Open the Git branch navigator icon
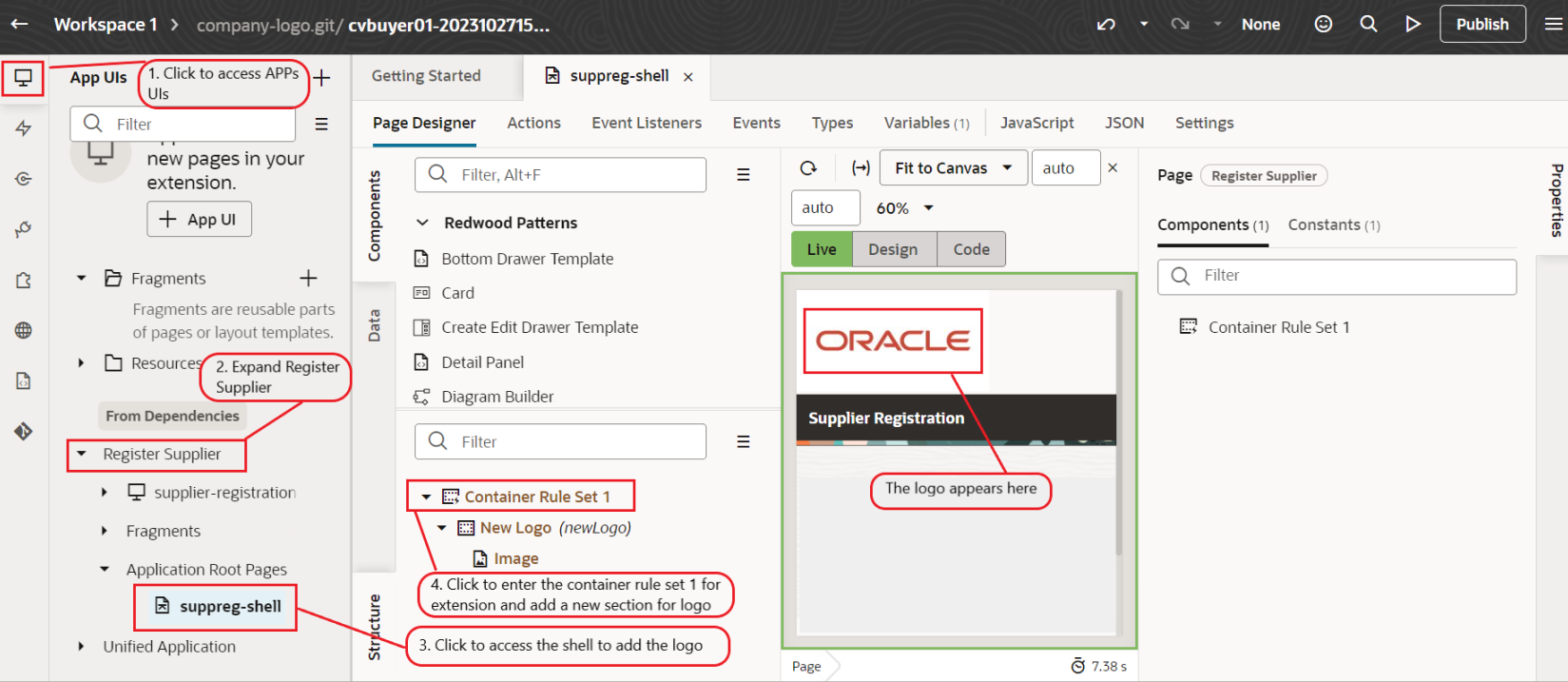This screenshot has width=1568, height=682. [x=23, y=229]
